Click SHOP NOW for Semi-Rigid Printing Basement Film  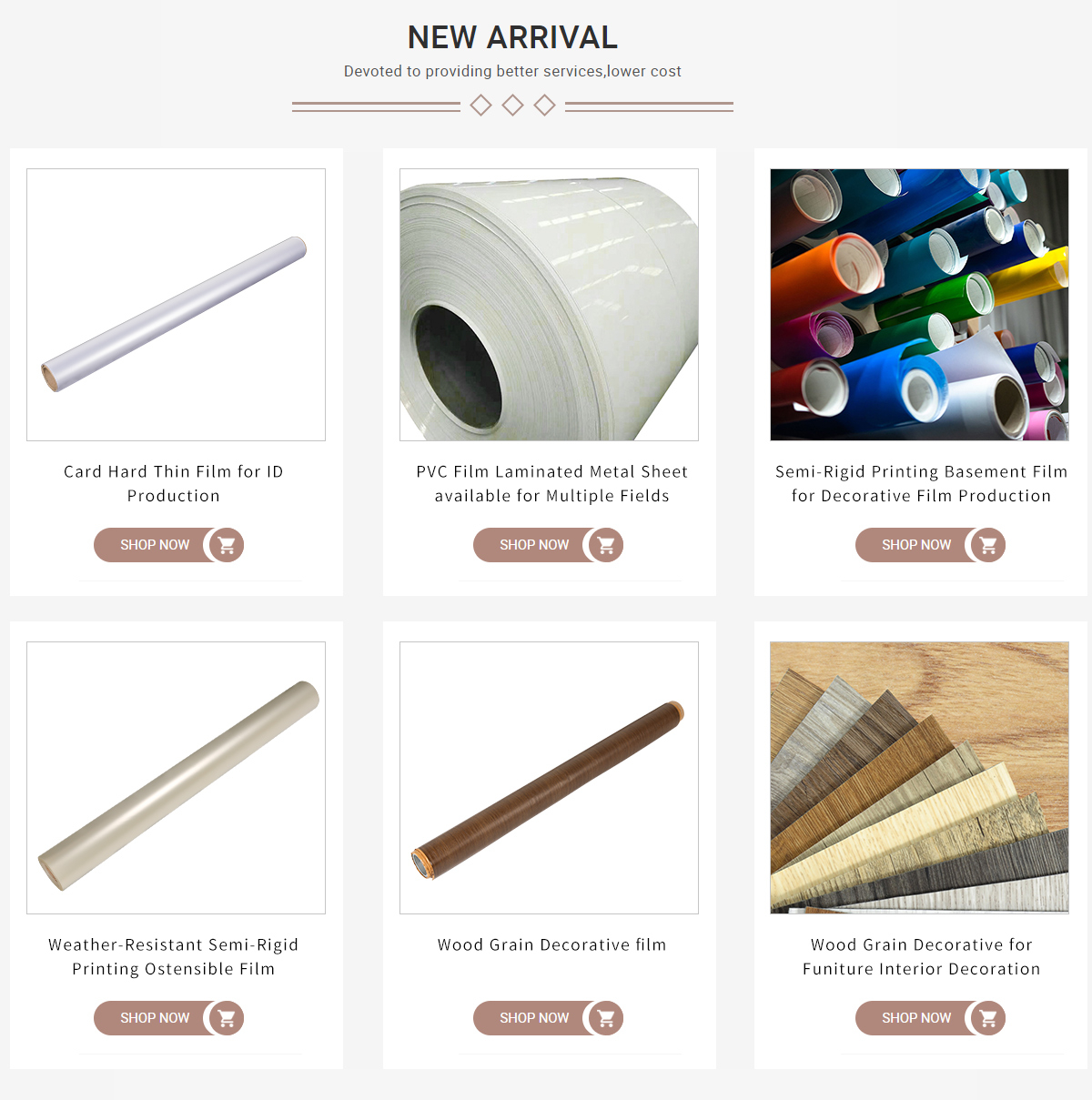pos(916,545)
